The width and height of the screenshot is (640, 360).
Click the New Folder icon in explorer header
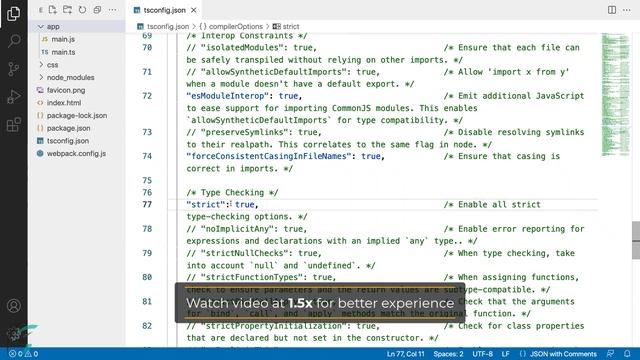(x=67, y=10)
